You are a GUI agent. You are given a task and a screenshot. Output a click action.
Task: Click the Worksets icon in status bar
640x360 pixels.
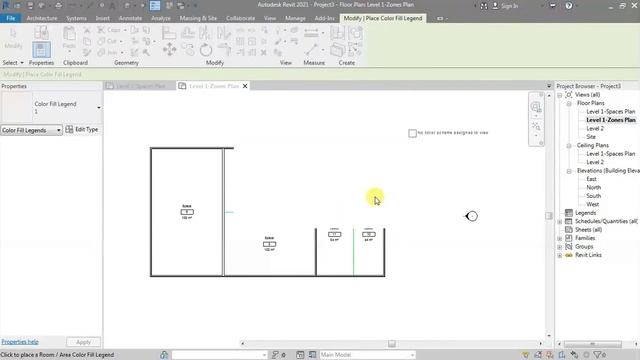pos(164,355)
